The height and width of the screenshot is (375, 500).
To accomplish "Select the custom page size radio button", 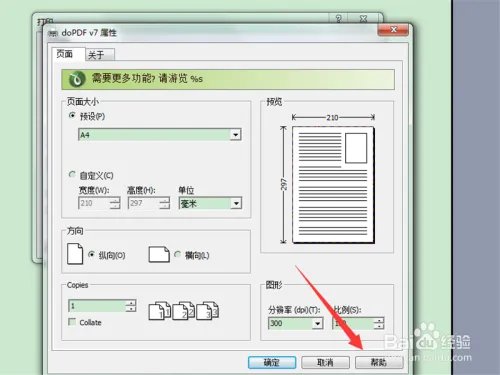I will coord(72,174).
